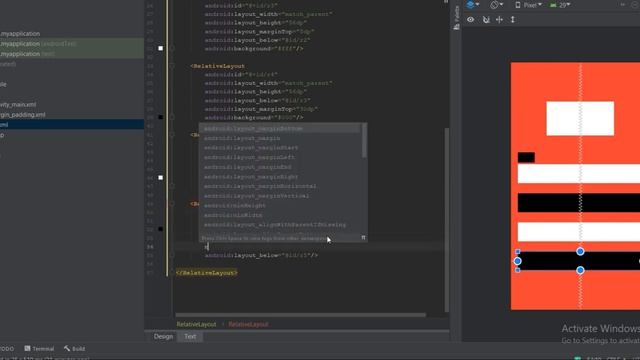The image size is (640, 360).
Task: Choose android:layout_marginLeft suggestion
Action: [280, 157]
